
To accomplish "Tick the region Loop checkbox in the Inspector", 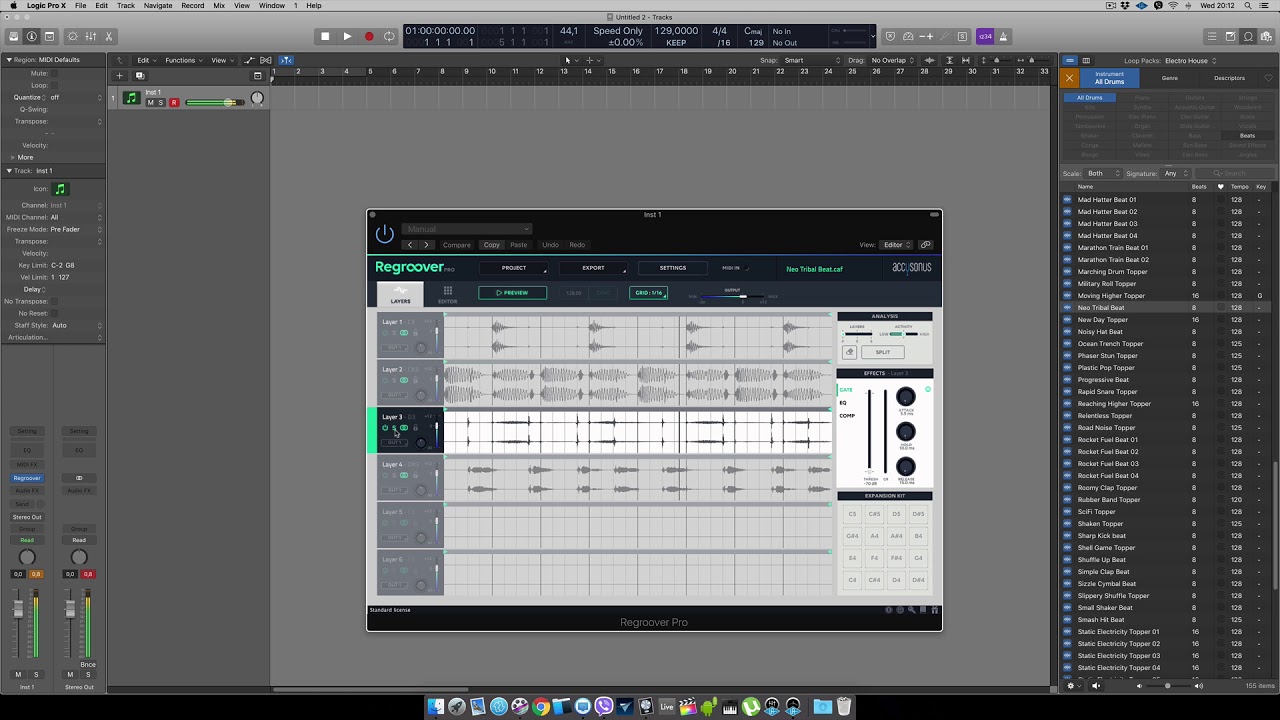I will (55, 85).
